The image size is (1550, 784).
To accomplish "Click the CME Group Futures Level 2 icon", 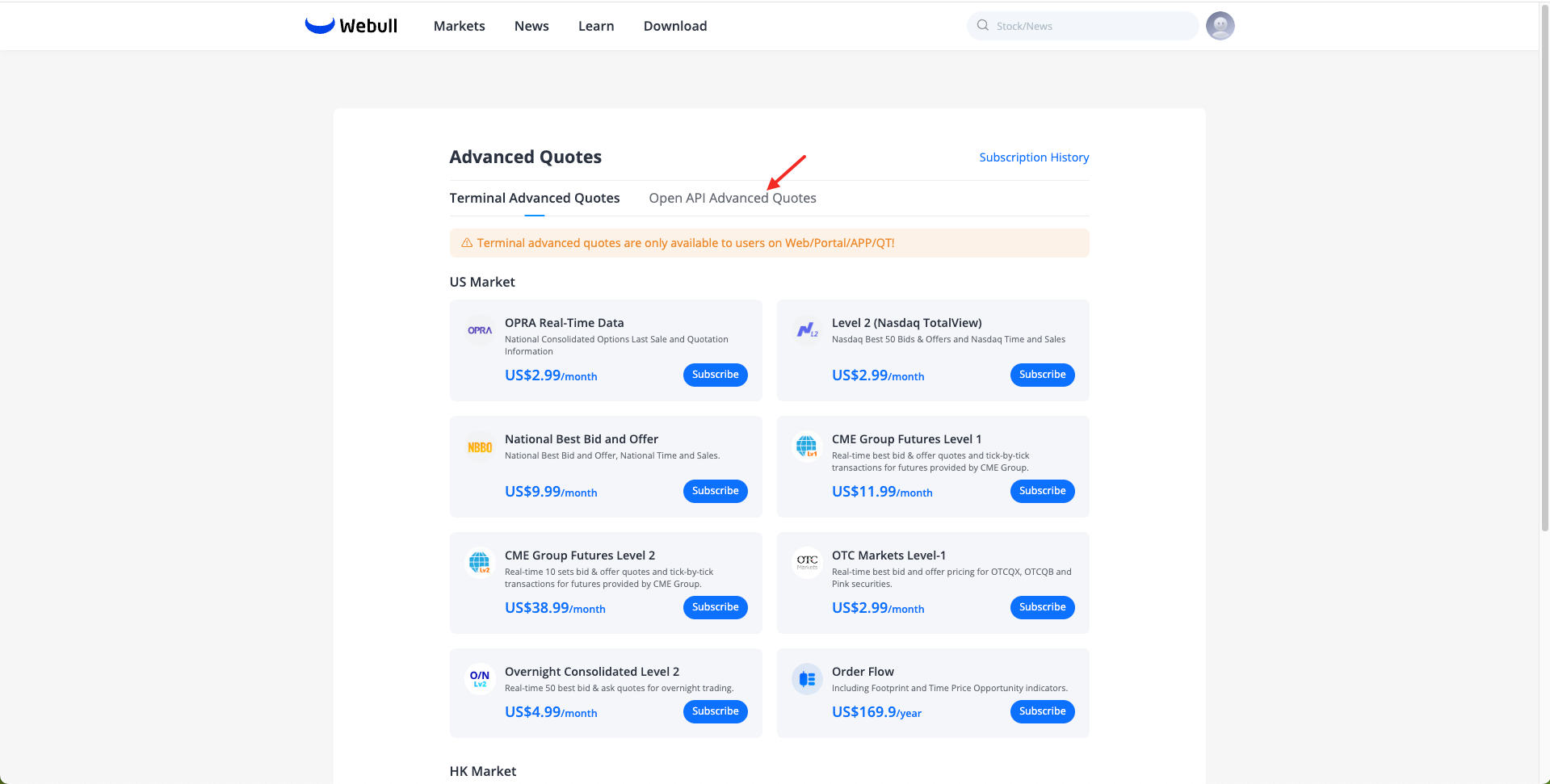I will click(480, 563).
